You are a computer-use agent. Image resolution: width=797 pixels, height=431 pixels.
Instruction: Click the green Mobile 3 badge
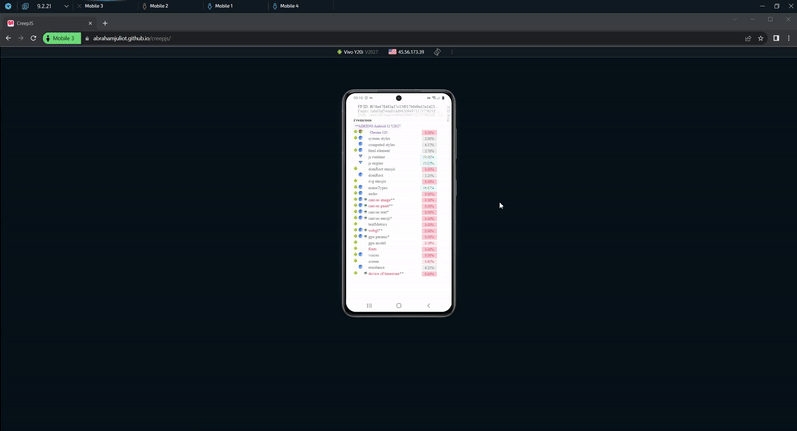pos(61,38)
